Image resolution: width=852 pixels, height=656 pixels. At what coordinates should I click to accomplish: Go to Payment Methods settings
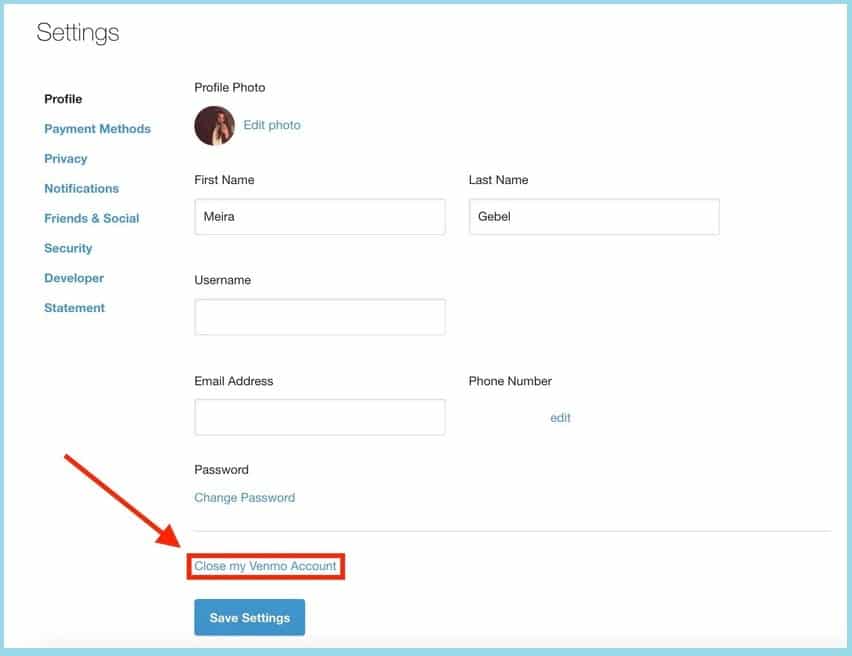[x=97, y=129]
